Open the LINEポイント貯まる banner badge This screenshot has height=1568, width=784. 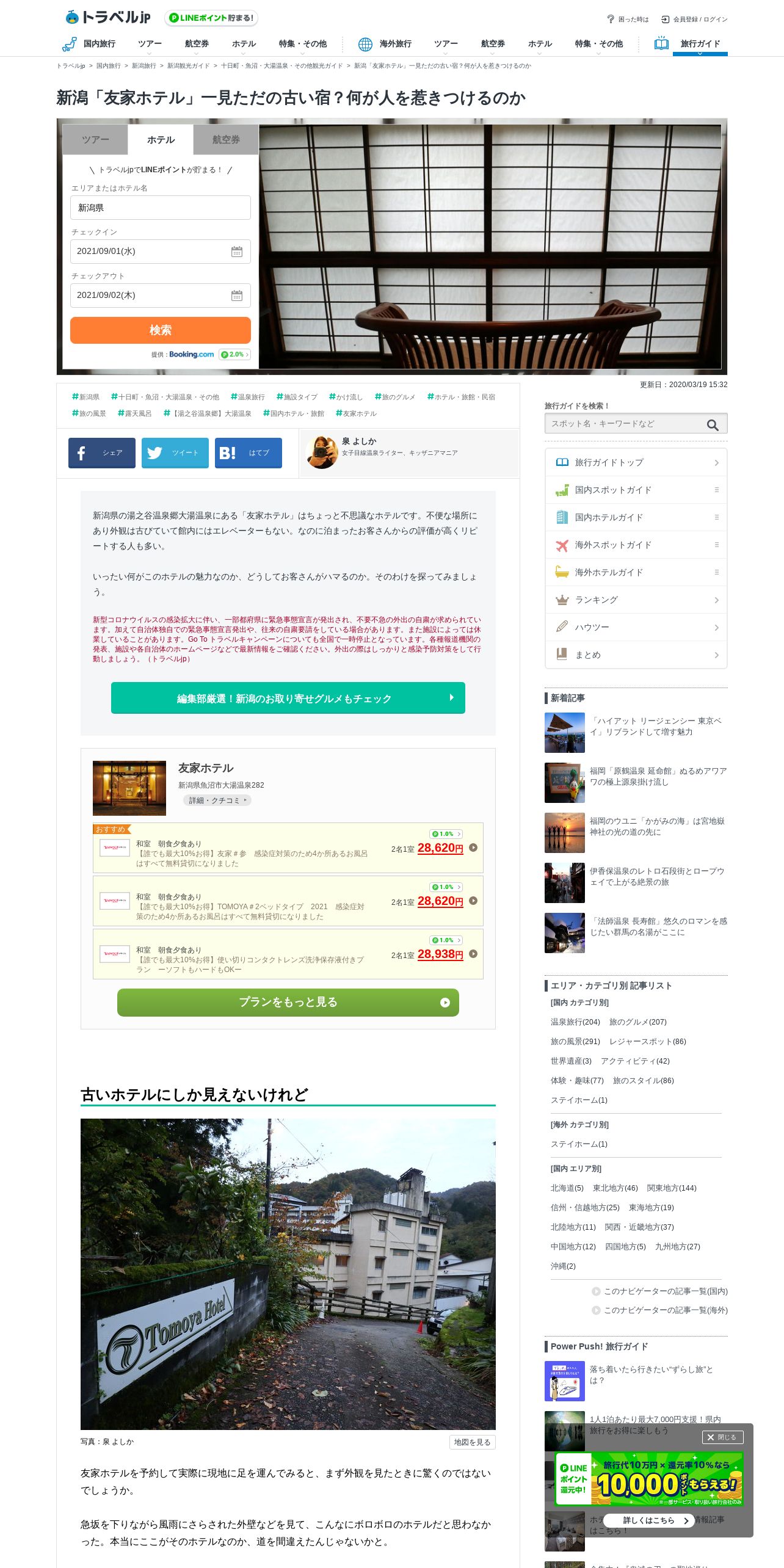211,18
